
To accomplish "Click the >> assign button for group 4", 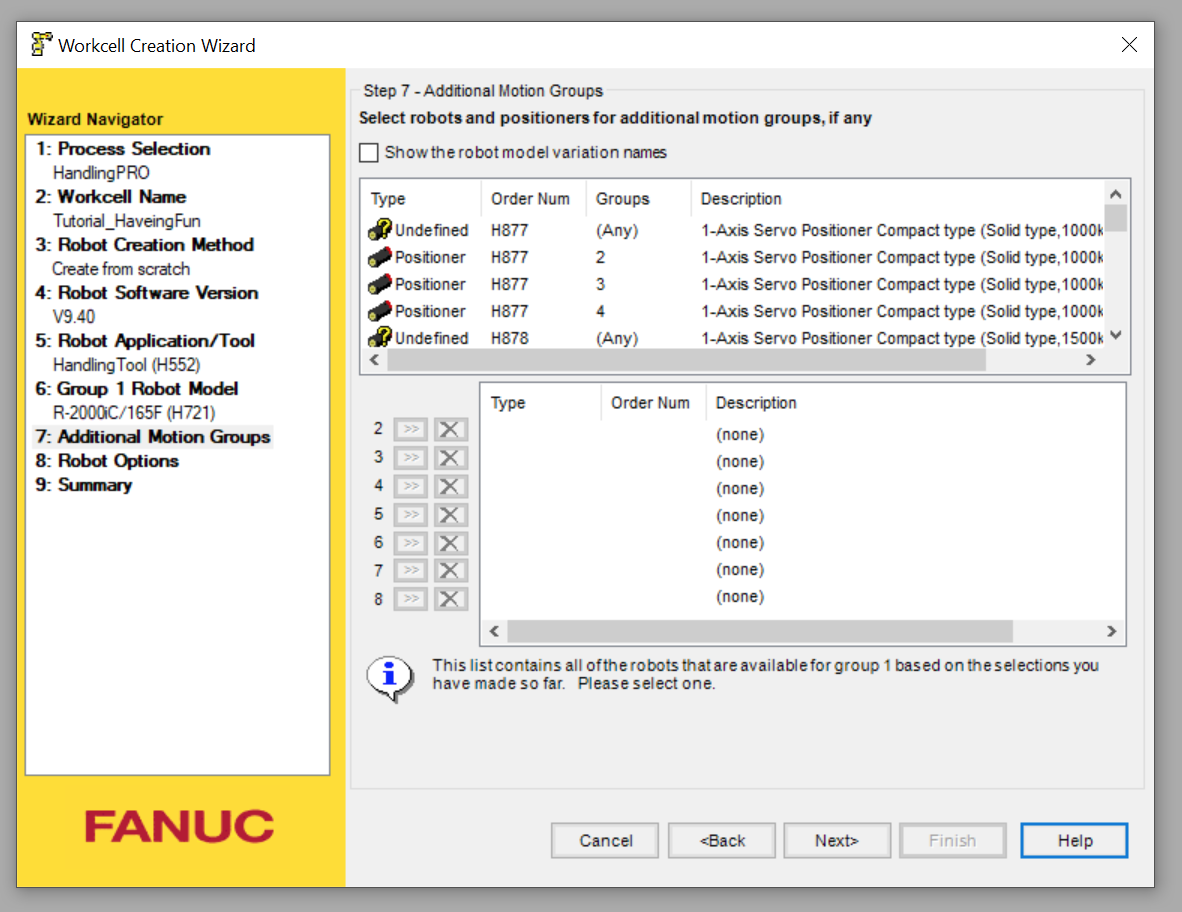I will pos(411,486).
